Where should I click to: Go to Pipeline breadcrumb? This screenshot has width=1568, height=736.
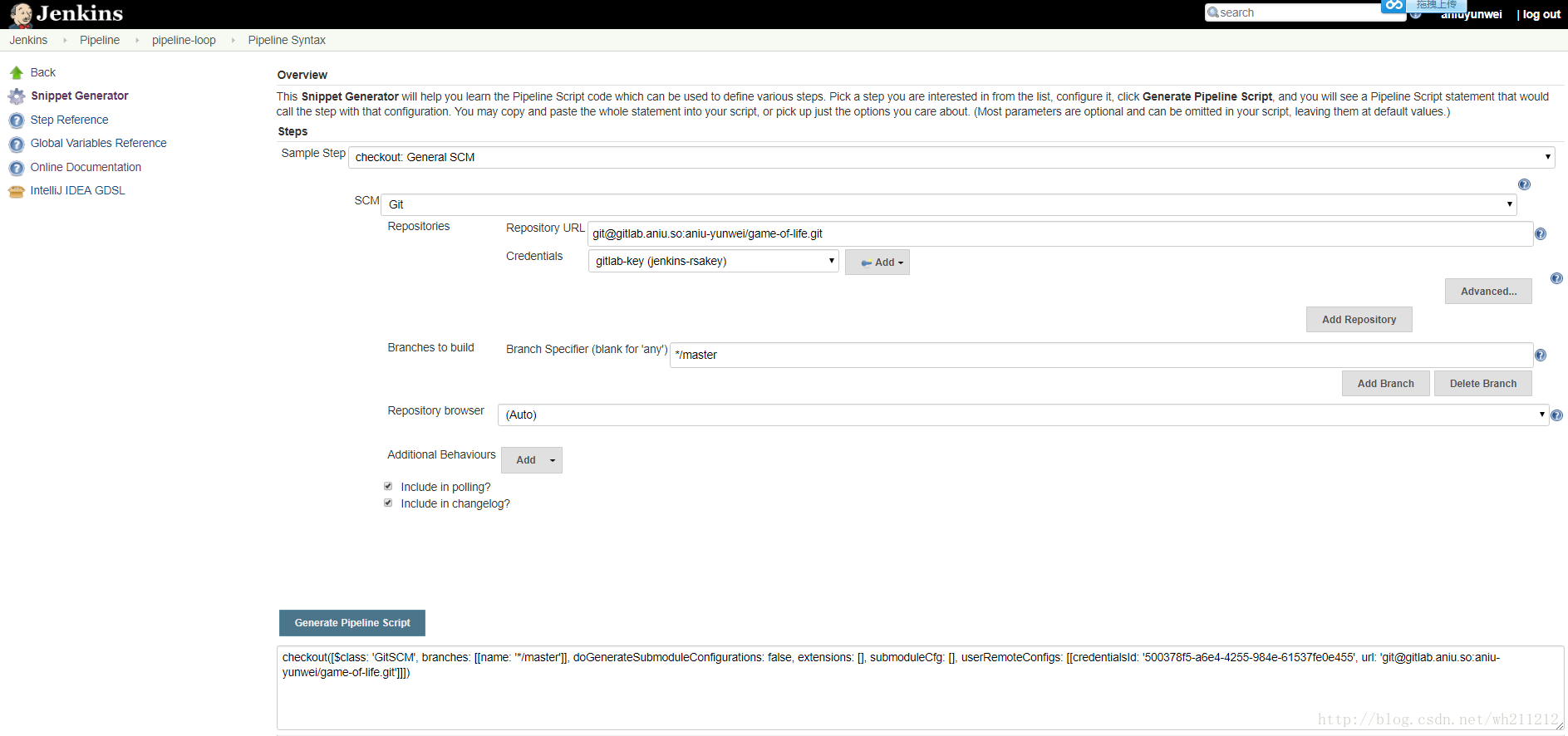click(x=100, y=40)
